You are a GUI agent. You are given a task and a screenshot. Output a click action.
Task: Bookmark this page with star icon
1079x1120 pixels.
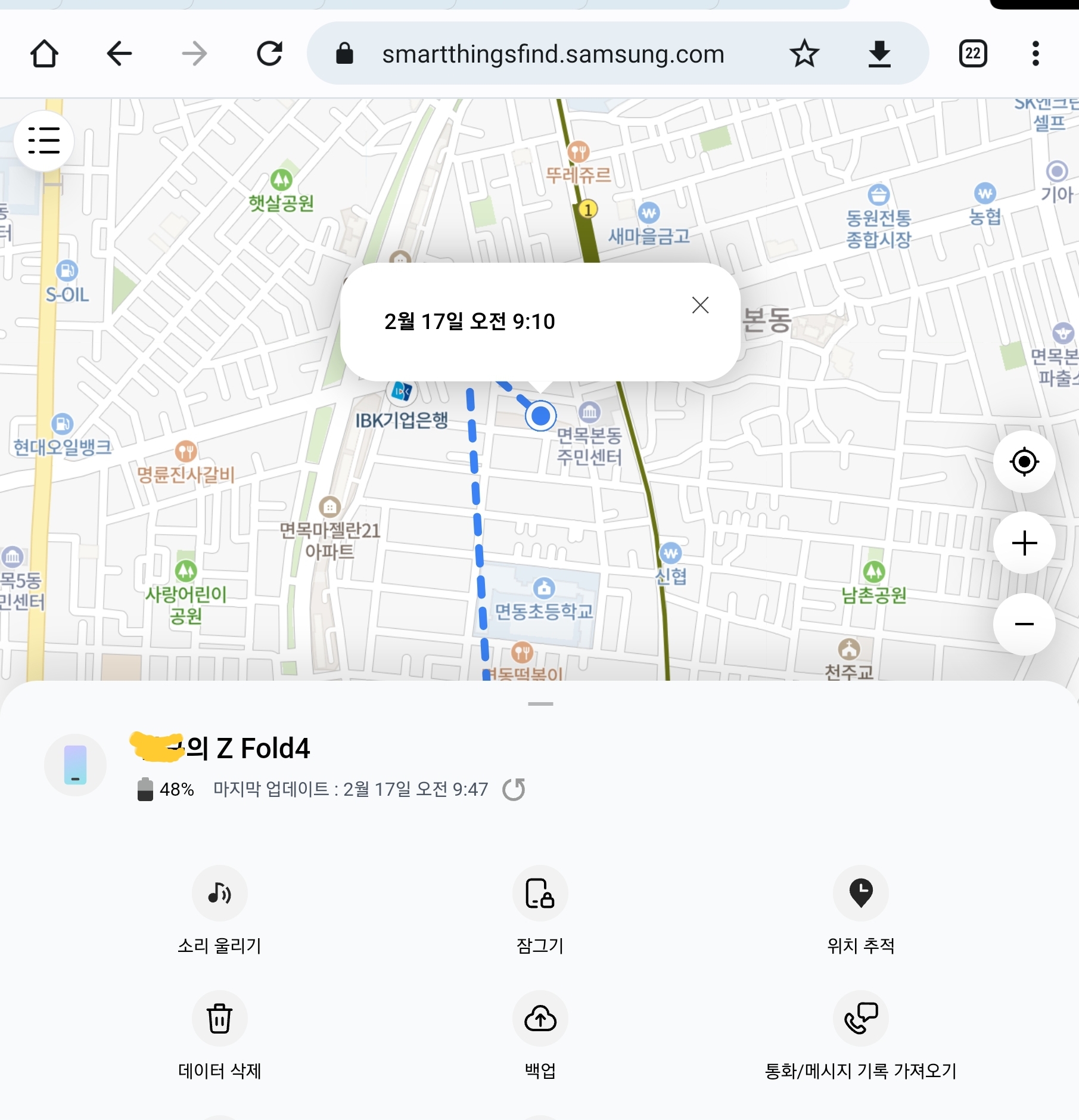(x=804, y=54)
